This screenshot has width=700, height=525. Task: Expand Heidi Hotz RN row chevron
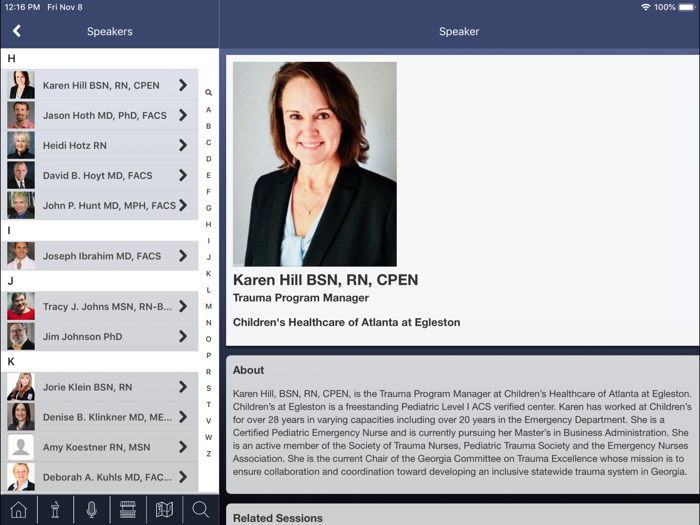[x=182, y=145]
